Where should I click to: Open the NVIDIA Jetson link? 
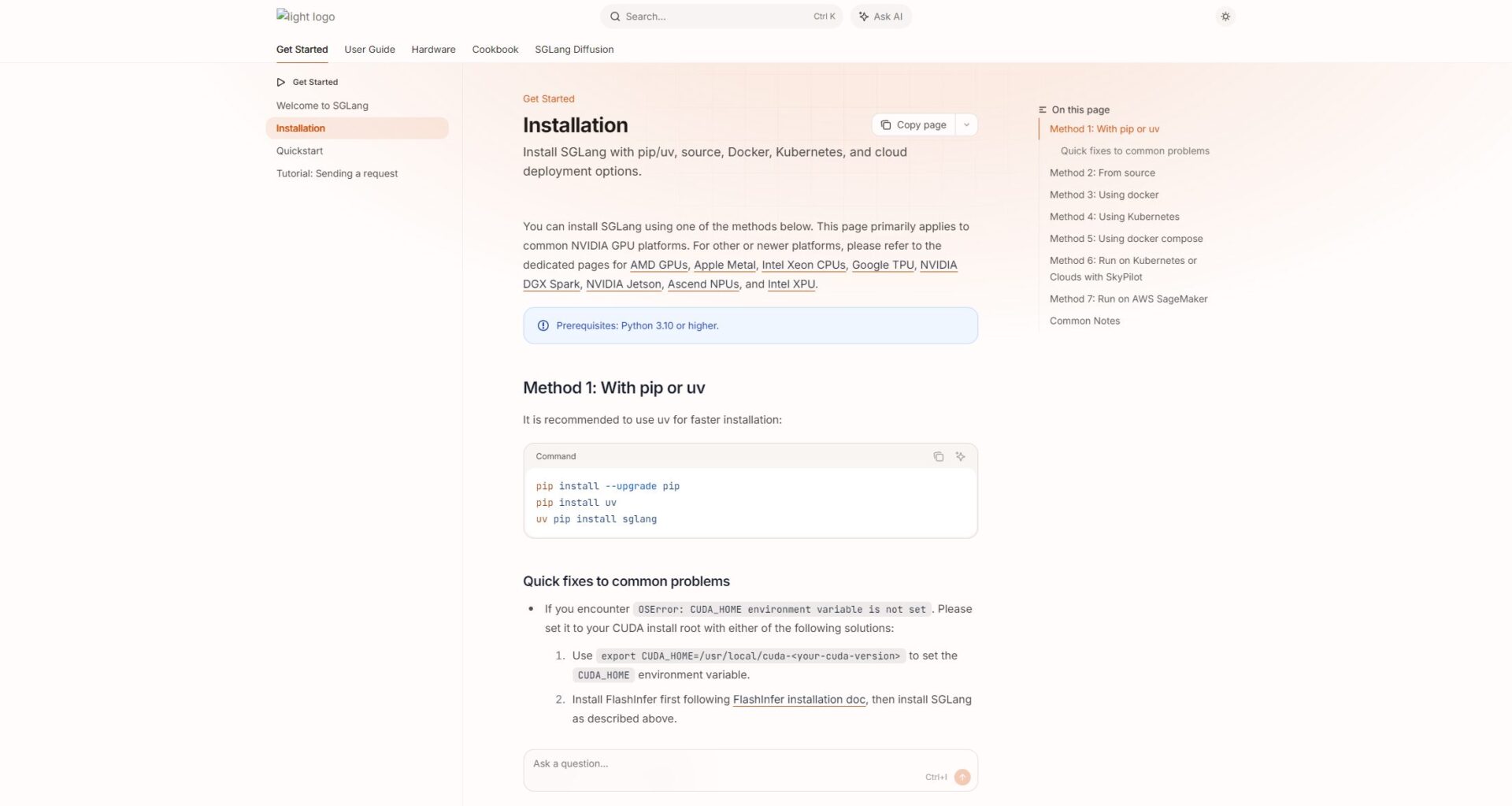[624, 284]
